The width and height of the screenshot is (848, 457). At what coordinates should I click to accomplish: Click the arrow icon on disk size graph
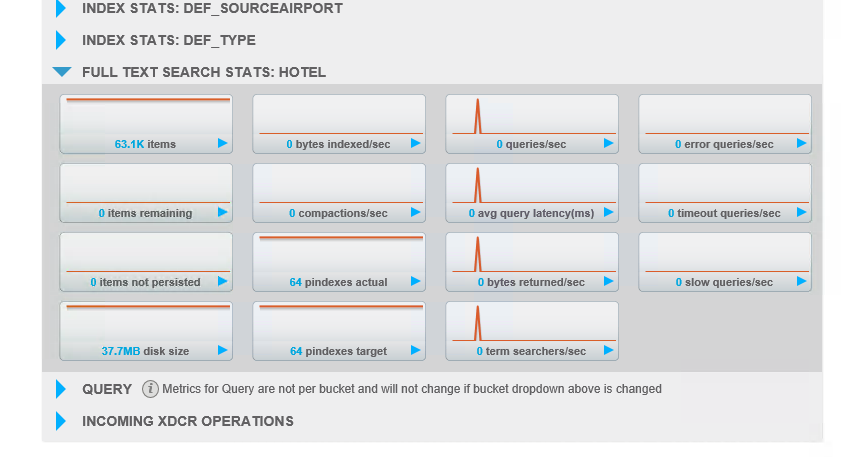click(223, 351)
